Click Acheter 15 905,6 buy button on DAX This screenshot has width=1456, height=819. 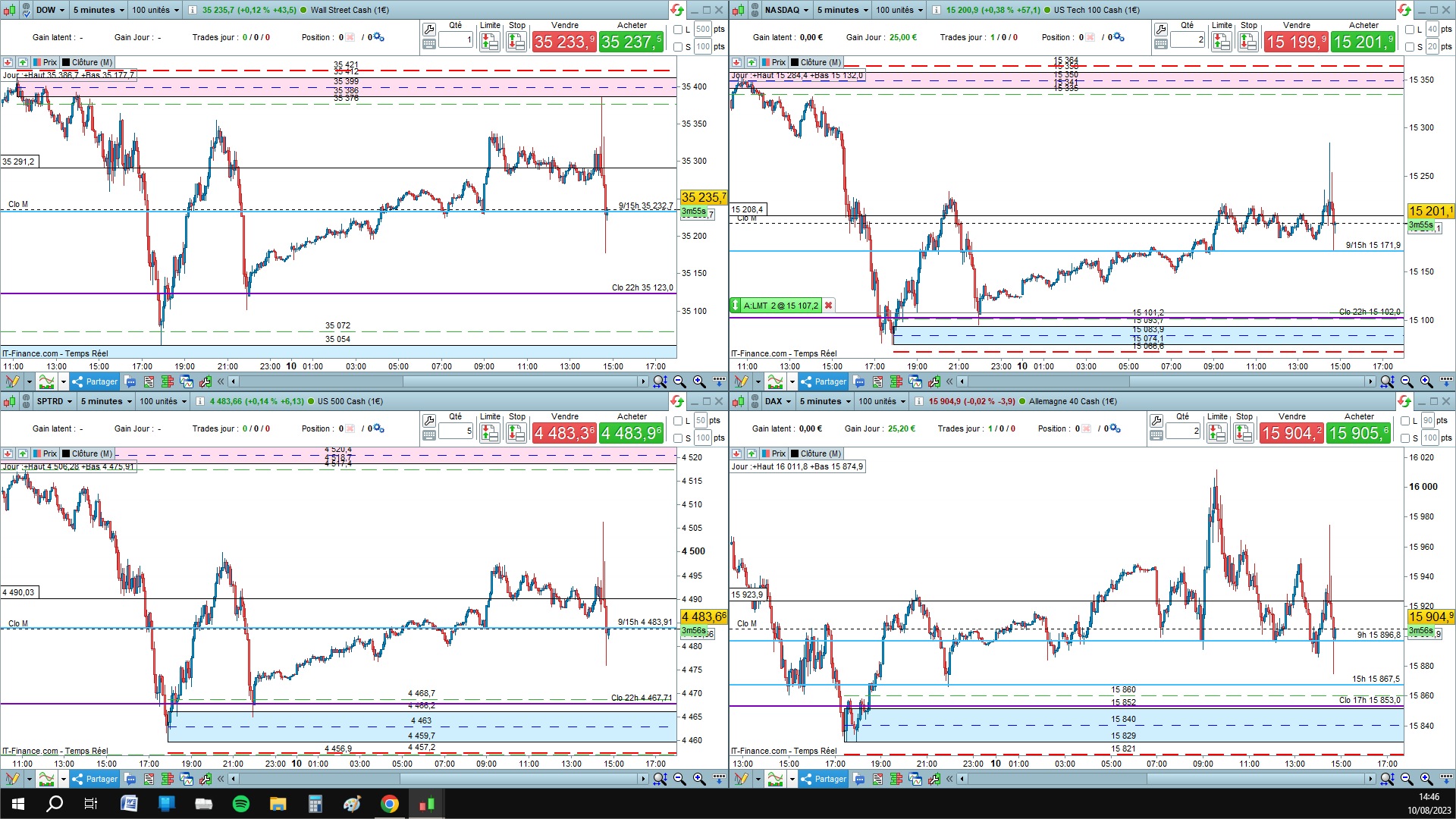(x=1358, y=434)
